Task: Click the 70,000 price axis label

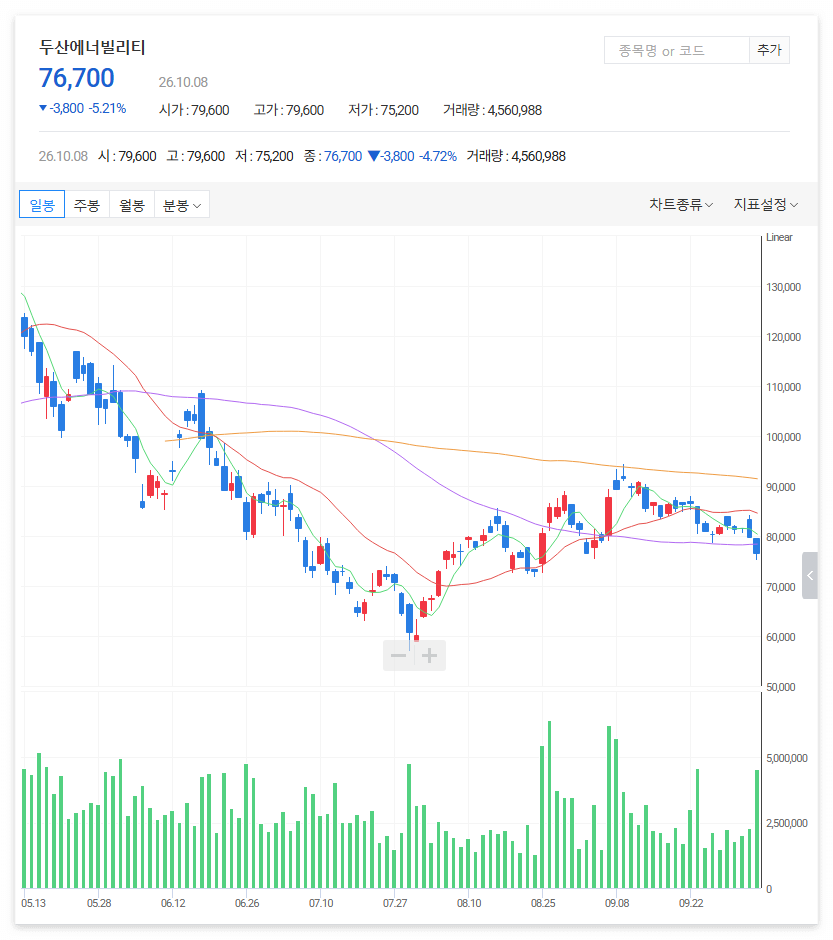Action: 781,588
